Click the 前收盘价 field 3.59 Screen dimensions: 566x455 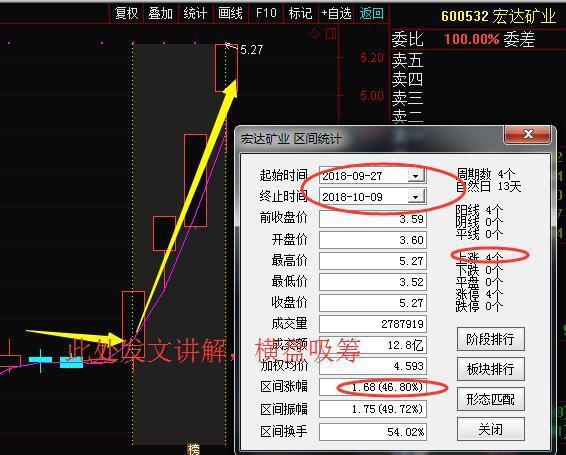click(x=373, y=219)
